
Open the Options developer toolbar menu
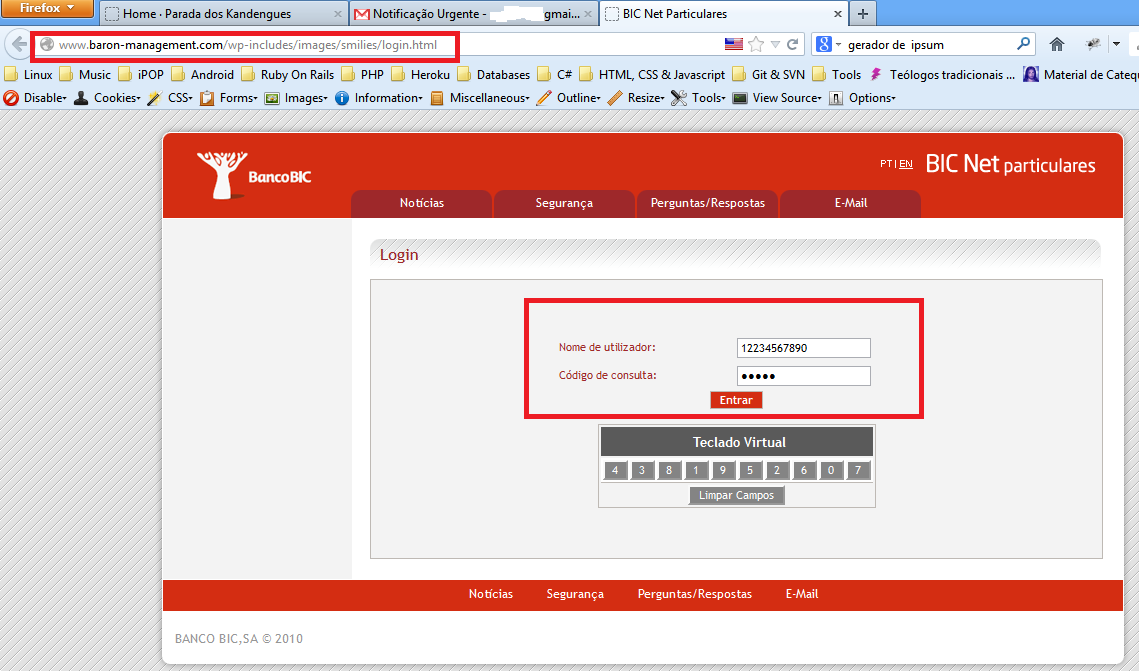[862, 97]
